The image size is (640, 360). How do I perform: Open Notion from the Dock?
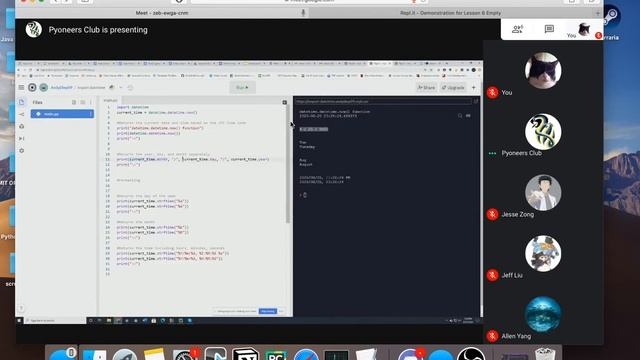pyautogui.click(x=245, y=354)
